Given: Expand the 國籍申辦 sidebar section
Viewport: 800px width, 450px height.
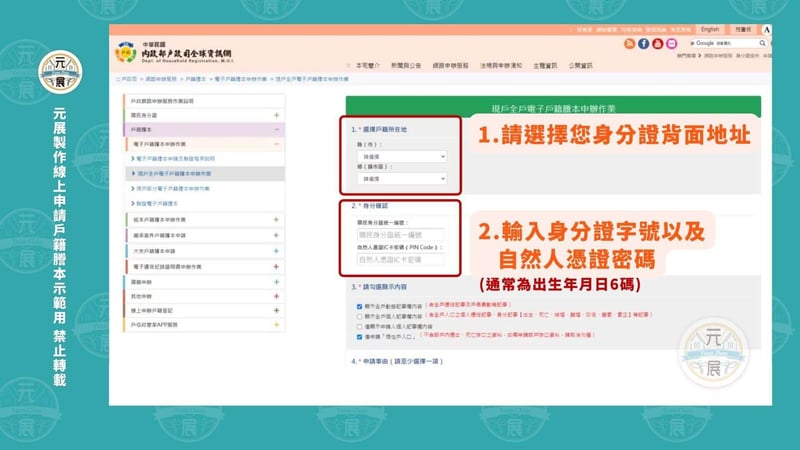Looking at the screenshot, I should (276, 282).
